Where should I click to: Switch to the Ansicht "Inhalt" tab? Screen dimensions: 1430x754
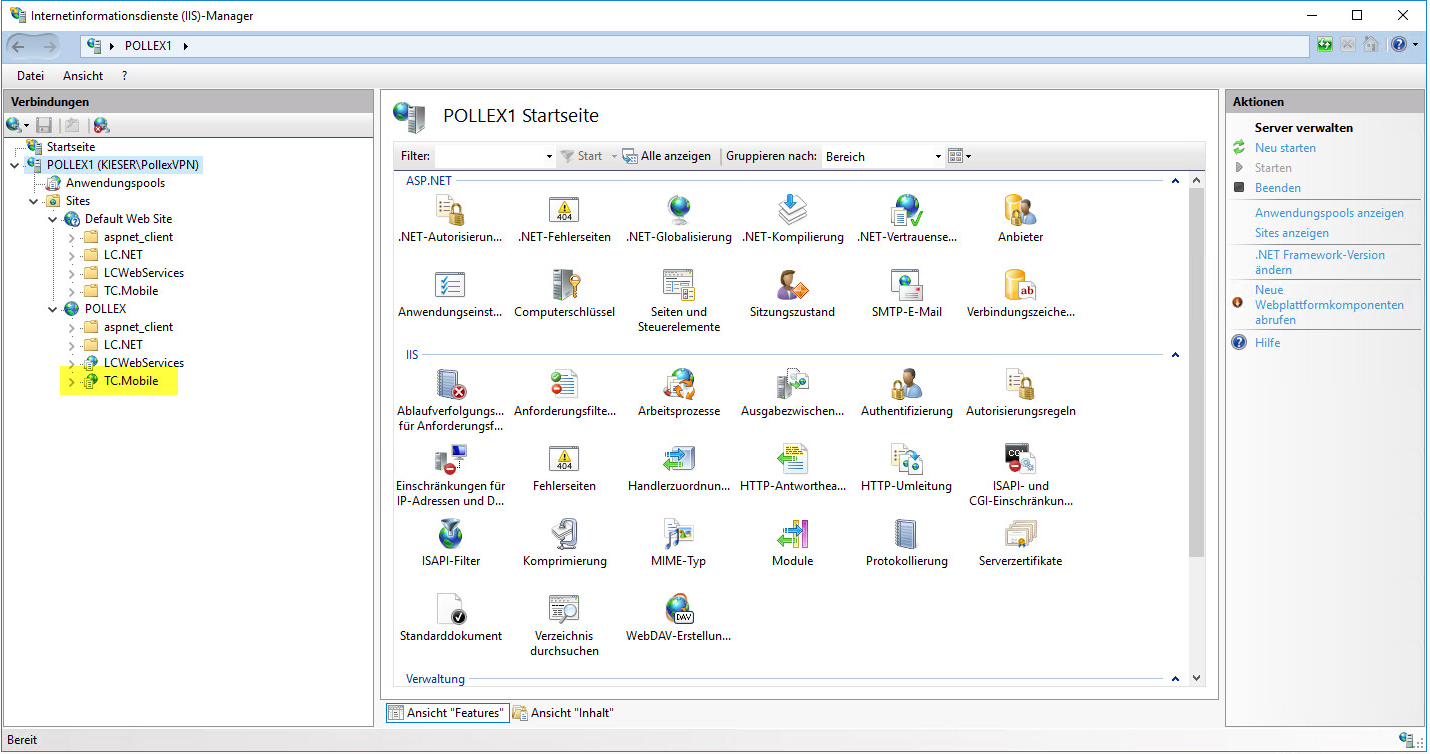point(563,713)
